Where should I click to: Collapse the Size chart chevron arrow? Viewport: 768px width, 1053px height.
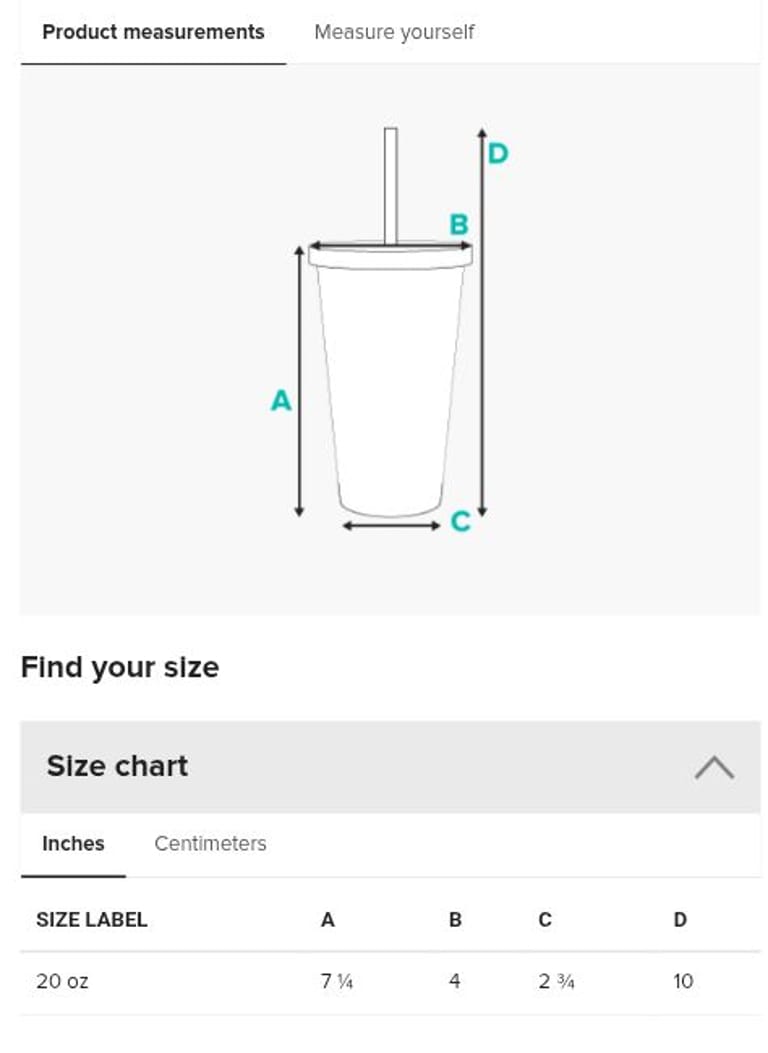tap(714, 768)
